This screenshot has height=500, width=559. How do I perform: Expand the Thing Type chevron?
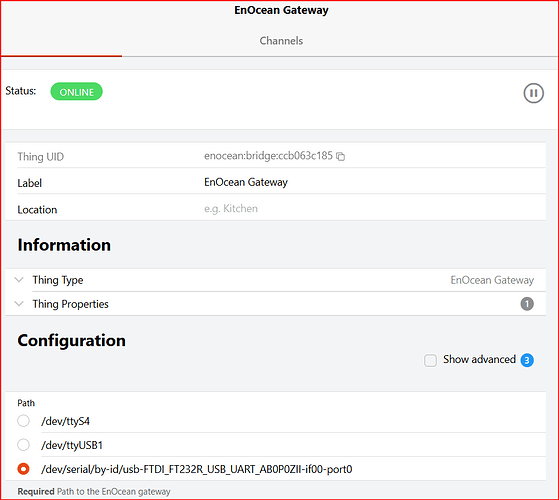[x=19, y=280]
